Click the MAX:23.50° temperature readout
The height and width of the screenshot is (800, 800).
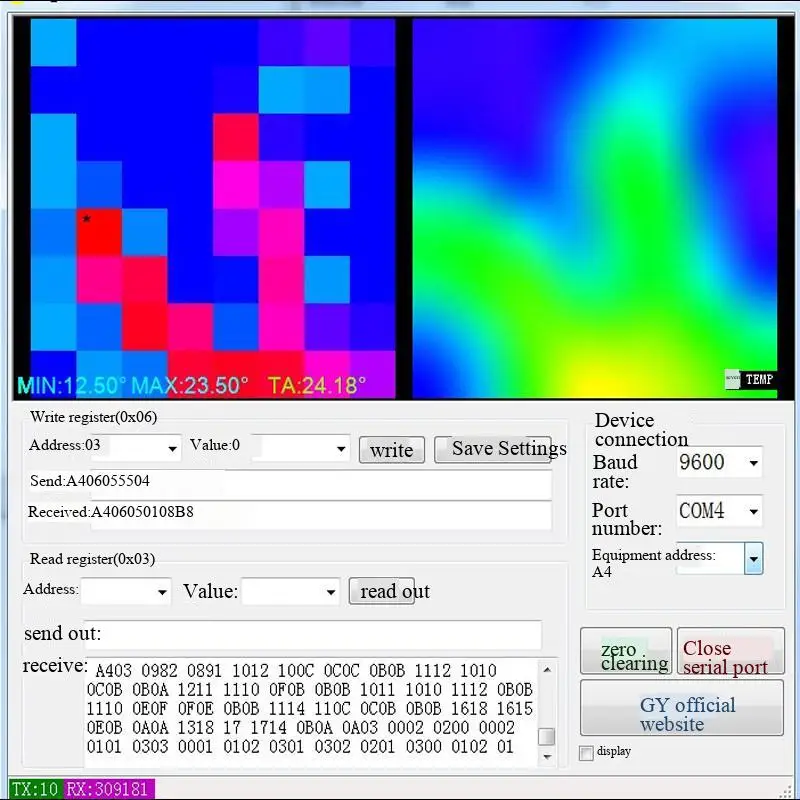point(190,385)
